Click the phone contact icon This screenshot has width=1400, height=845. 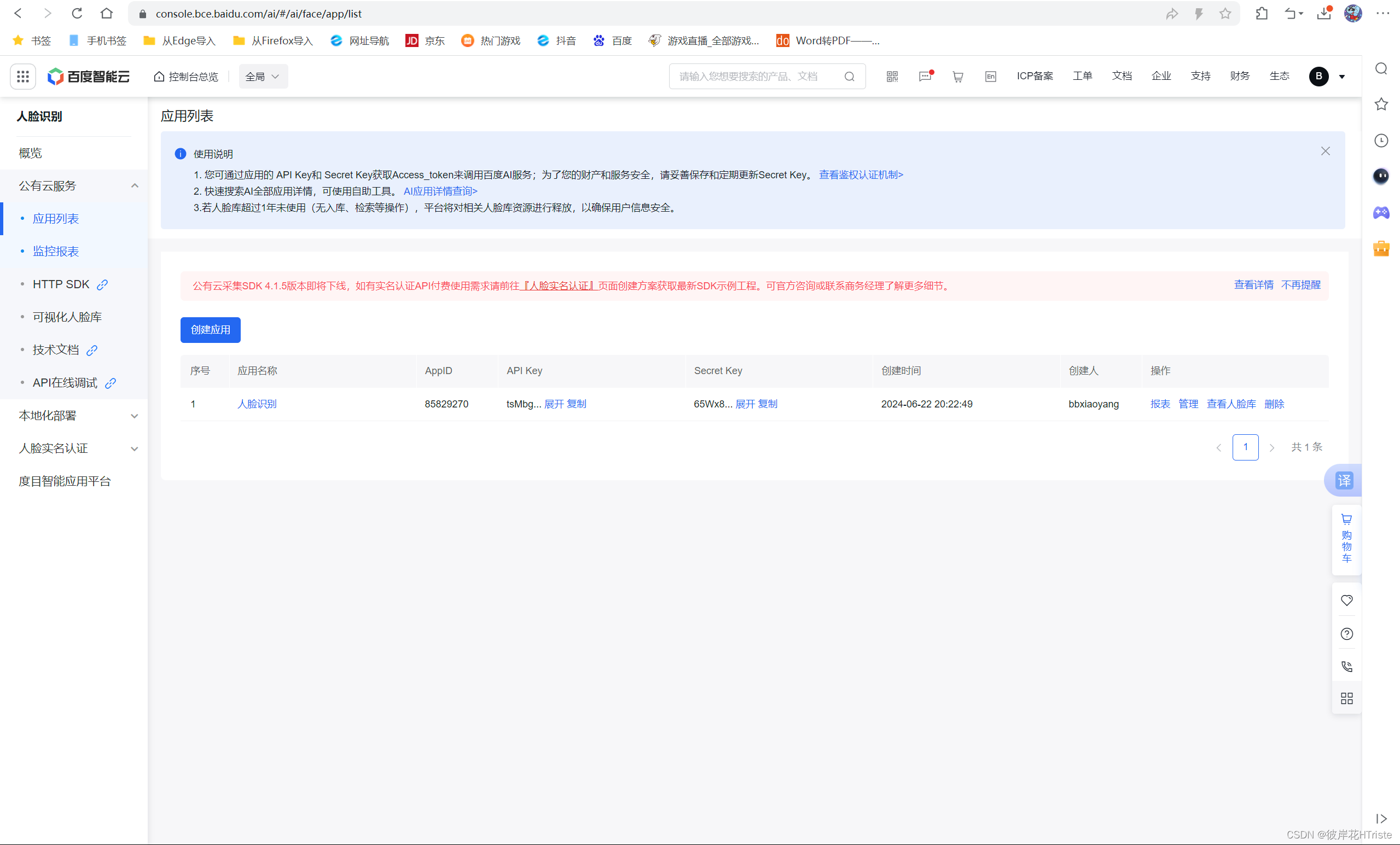click(x=1346, y=666)
